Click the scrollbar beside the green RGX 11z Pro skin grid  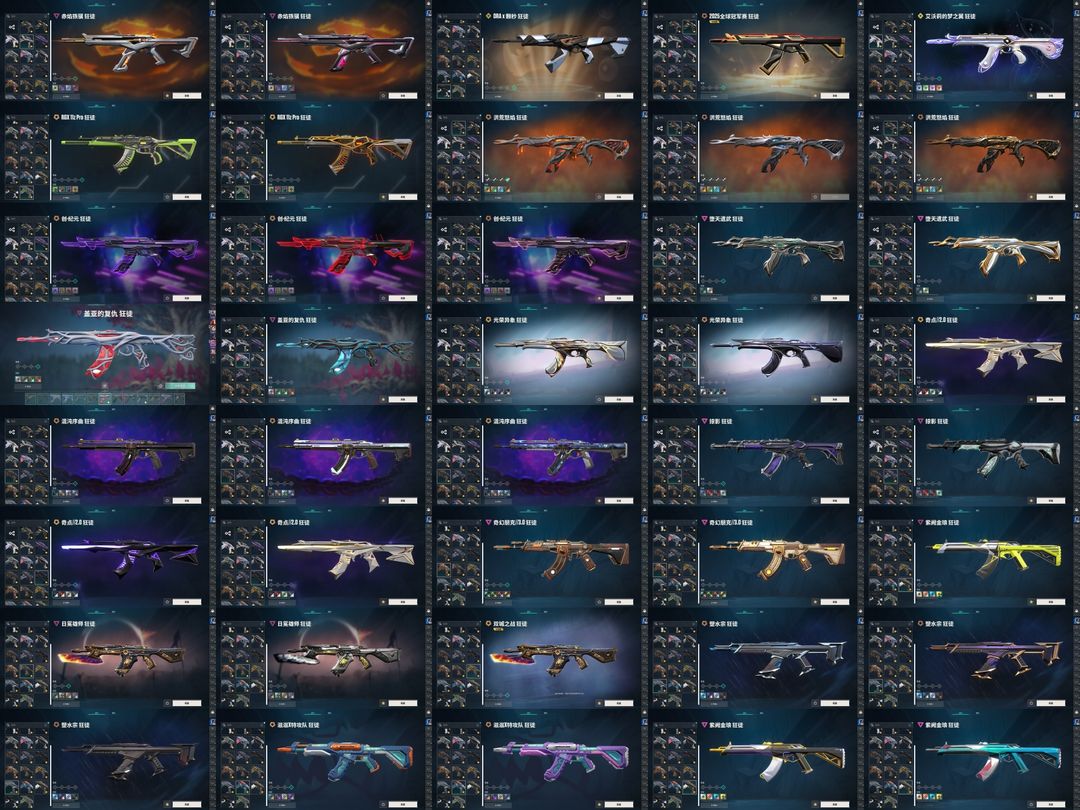point(50,169)
